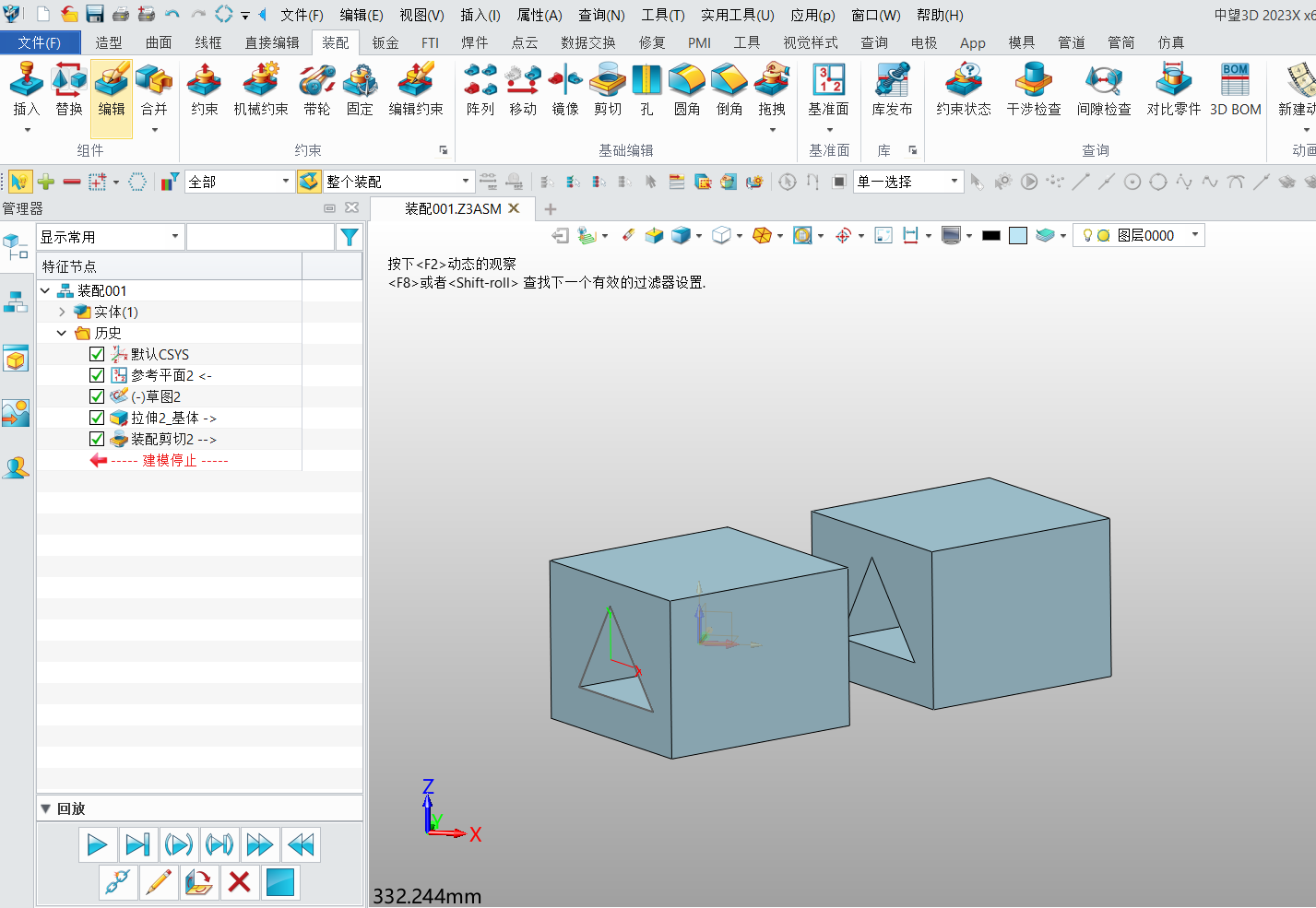
Task: Click the 库发布 icon
Action: pyautogui.click(x=892, y=81)
